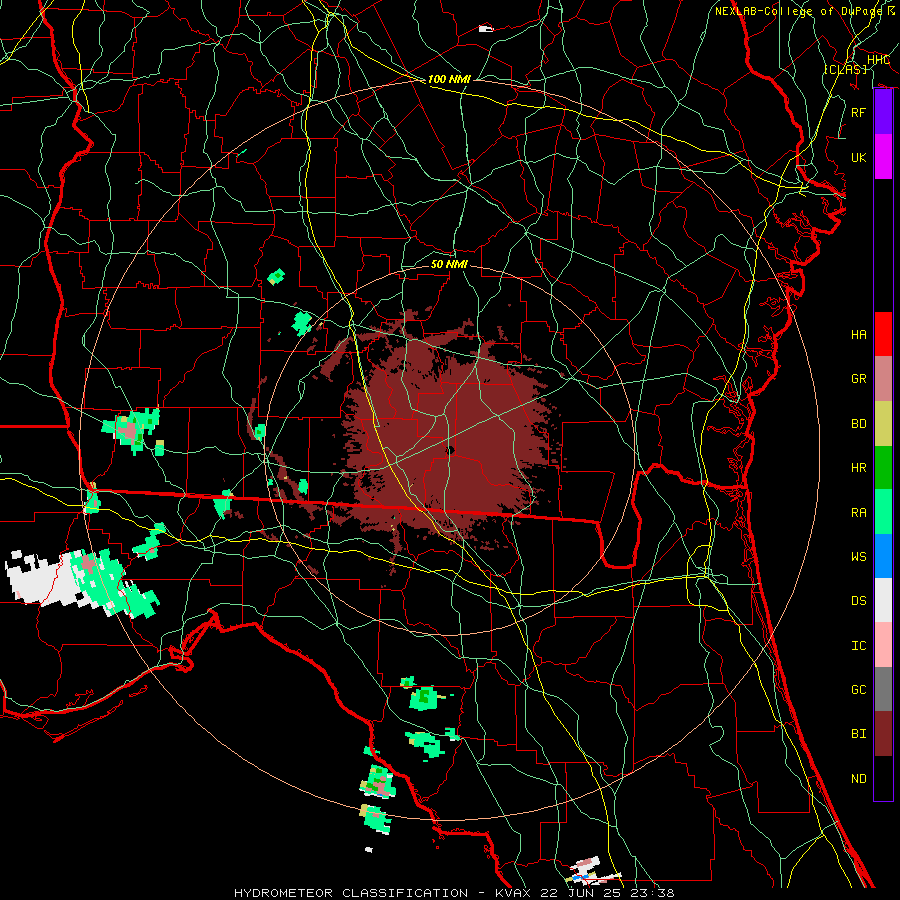Click the WS wet snow blue swatch
900x900 pixels.
[x=883, y=556]
